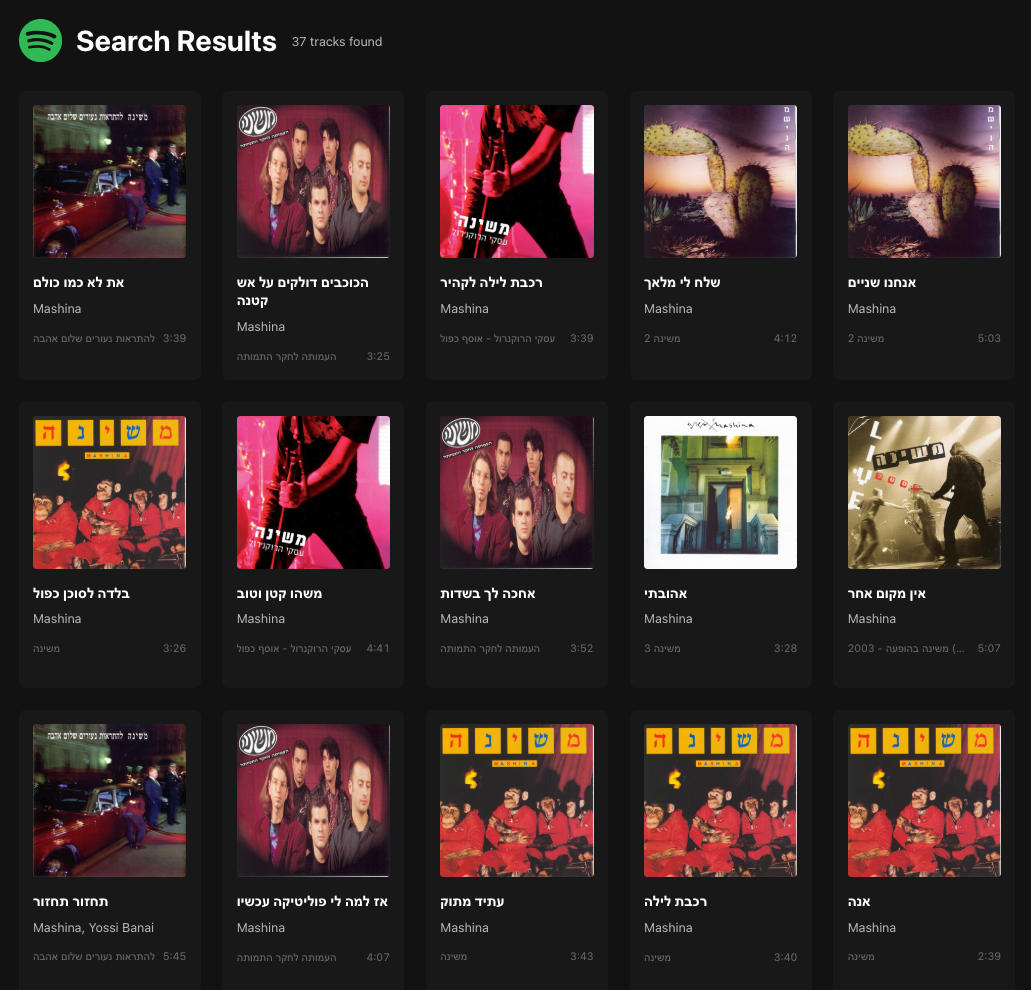Select the title משהו קטן וטוב
1031x990 pixels.
click(x=279, y=594)
